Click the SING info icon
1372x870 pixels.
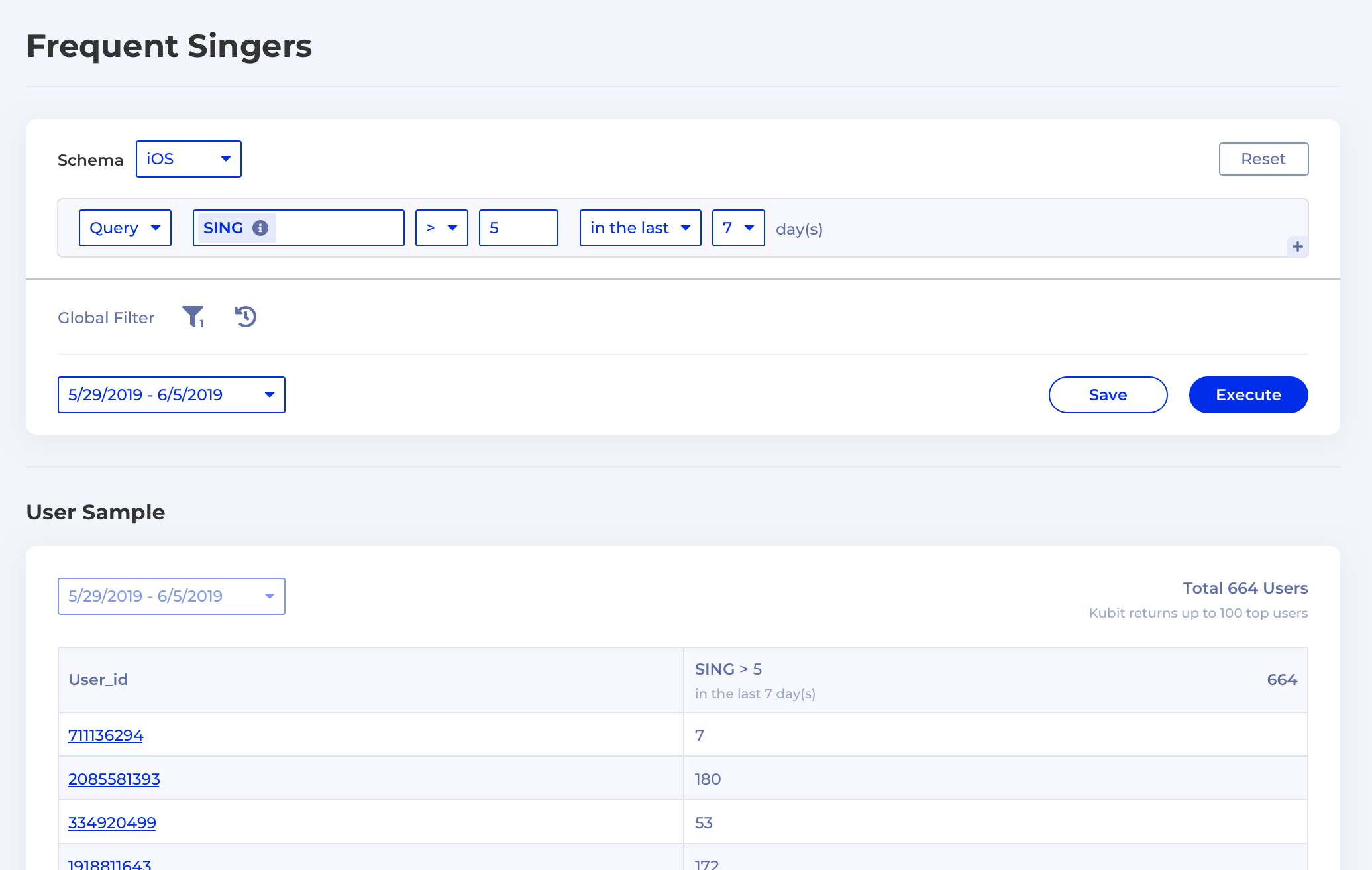[260, 228]
